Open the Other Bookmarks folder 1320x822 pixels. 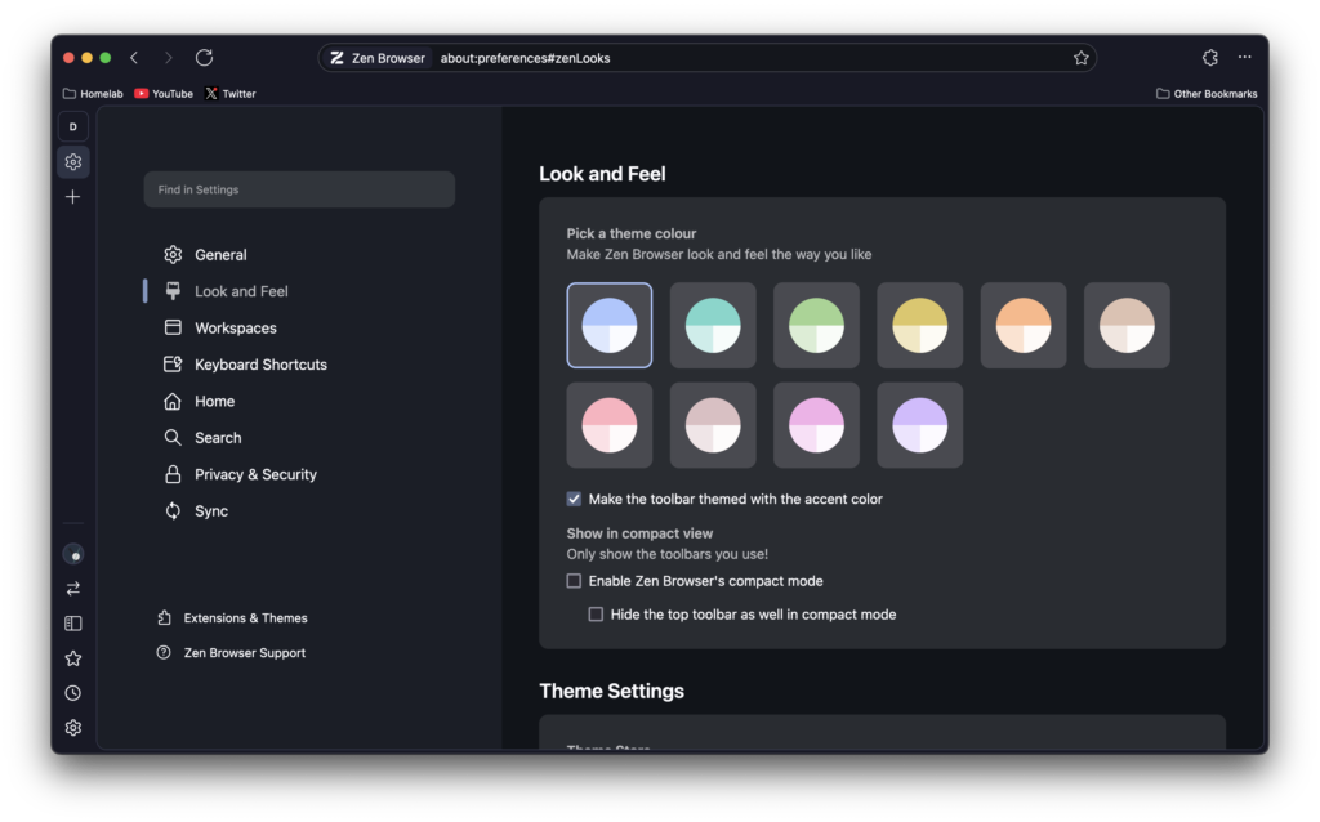click(1207, 94)
